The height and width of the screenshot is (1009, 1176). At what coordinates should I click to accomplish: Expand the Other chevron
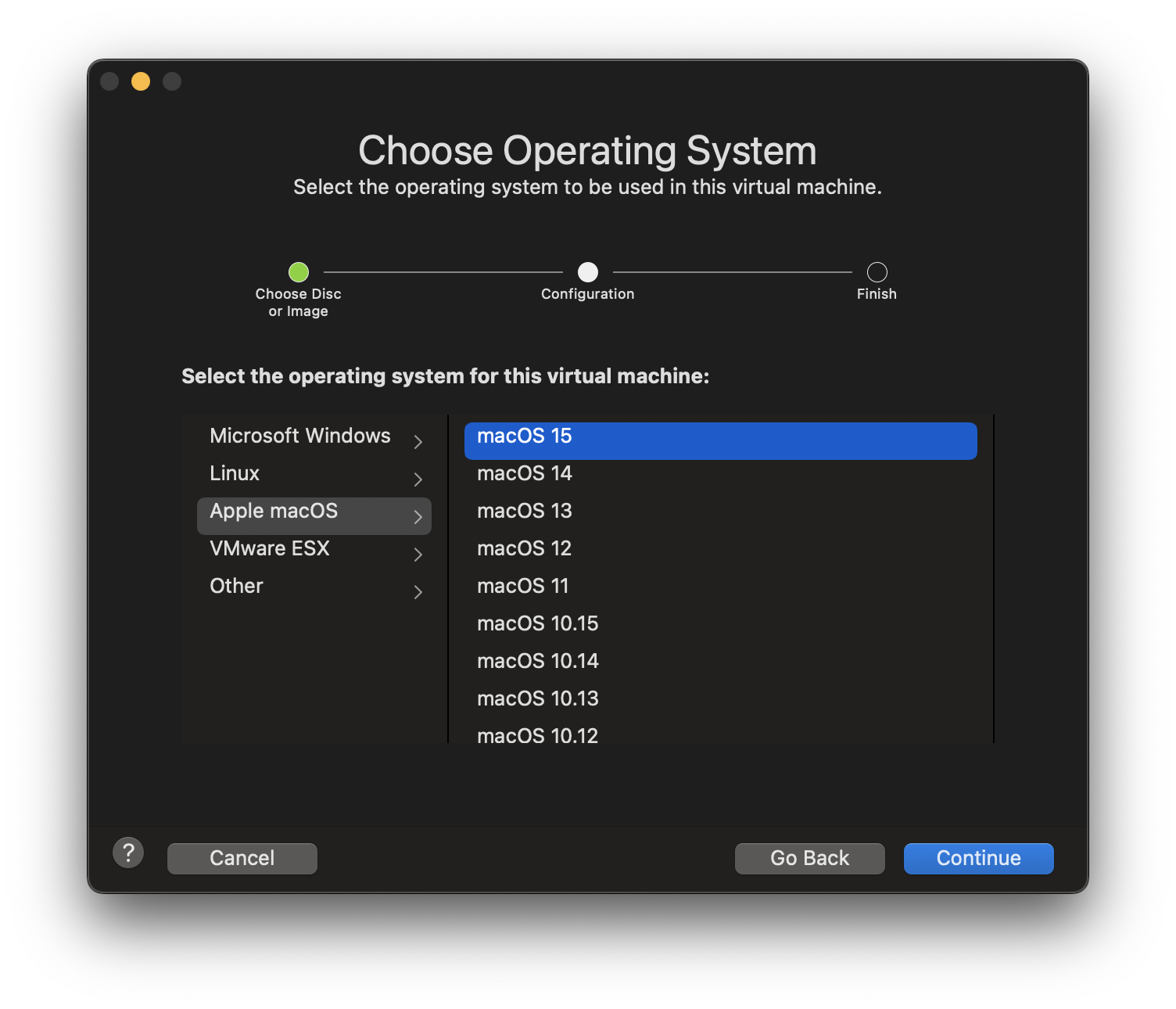tap(418, 592)
